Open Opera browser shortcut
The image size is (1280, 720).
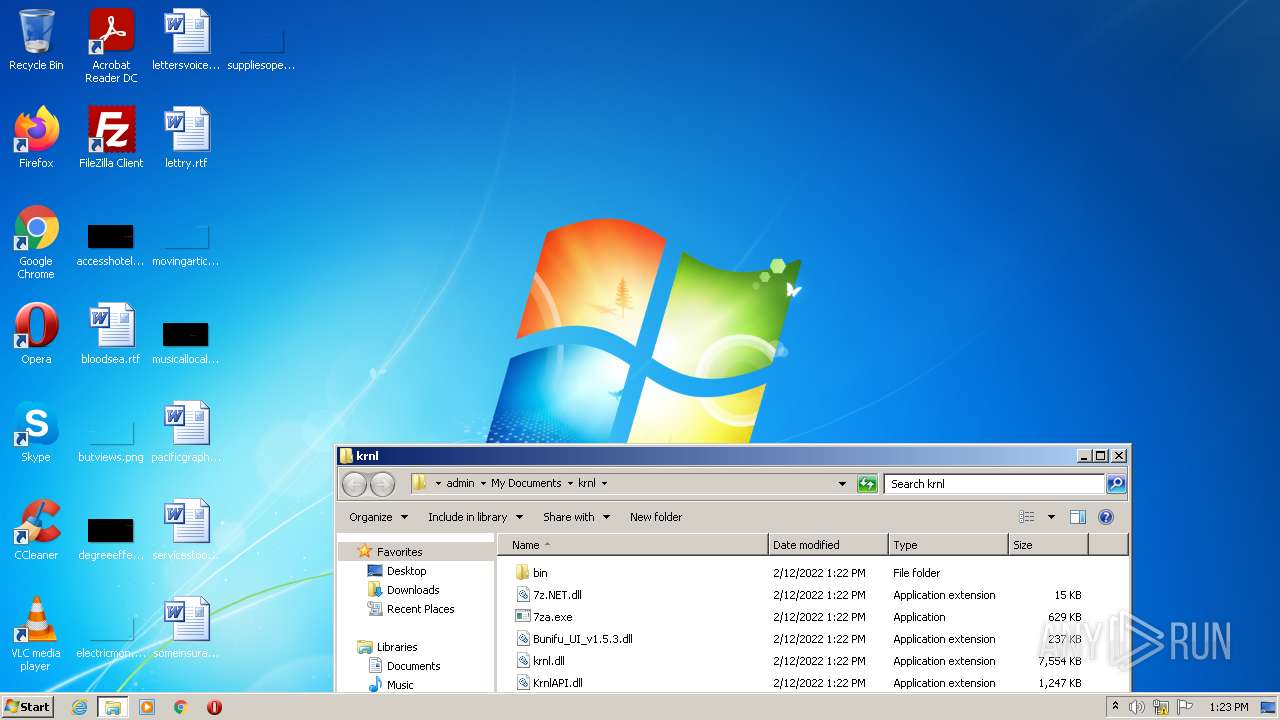36,335
